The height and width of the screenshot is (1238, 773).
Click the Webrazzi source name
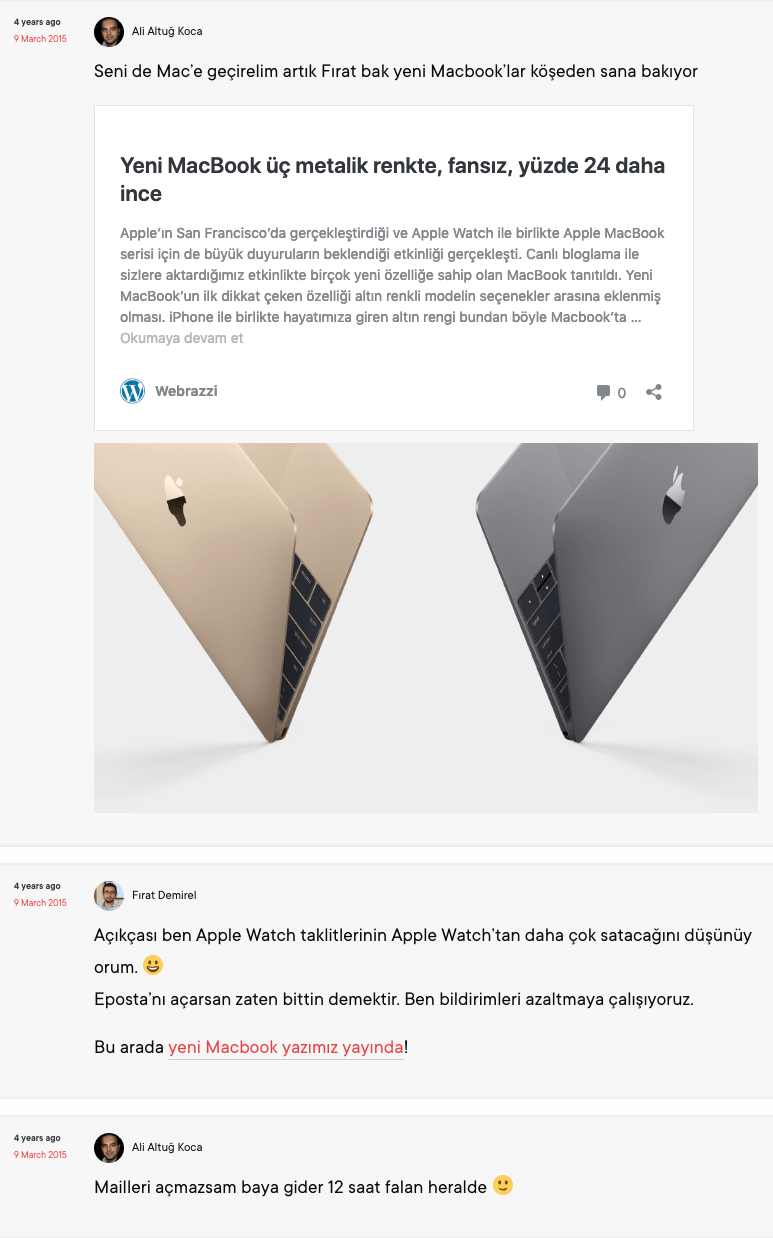[186, 391]
